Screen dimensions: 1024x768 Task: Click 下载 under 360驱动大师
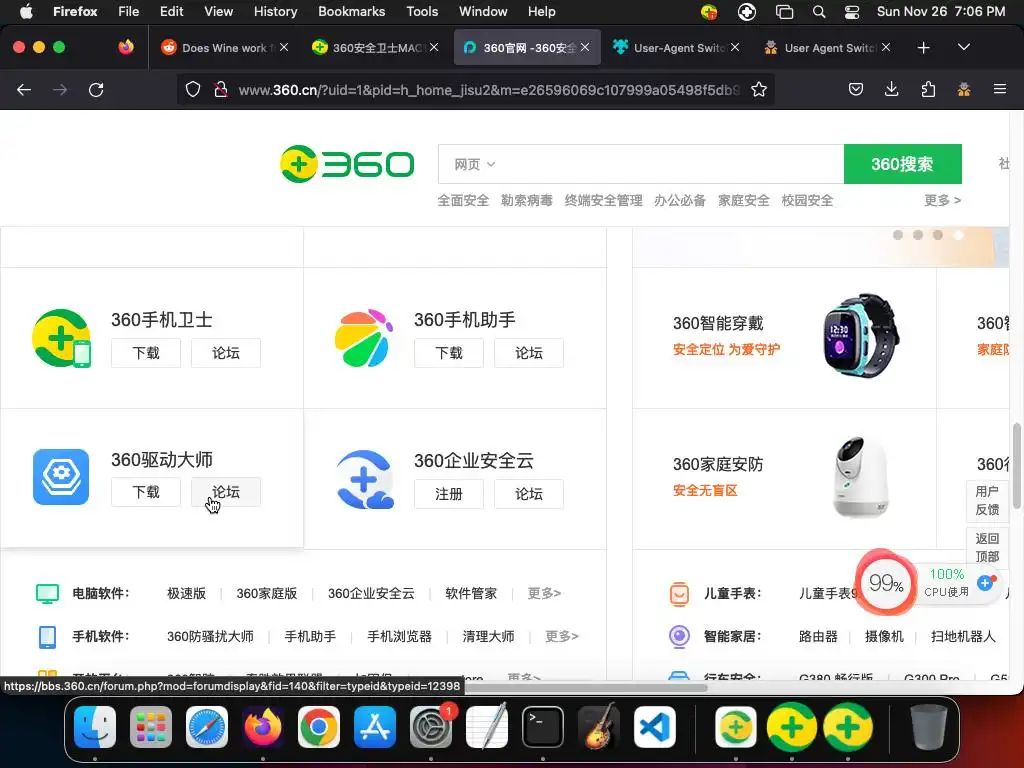click(x=146, y=492)
